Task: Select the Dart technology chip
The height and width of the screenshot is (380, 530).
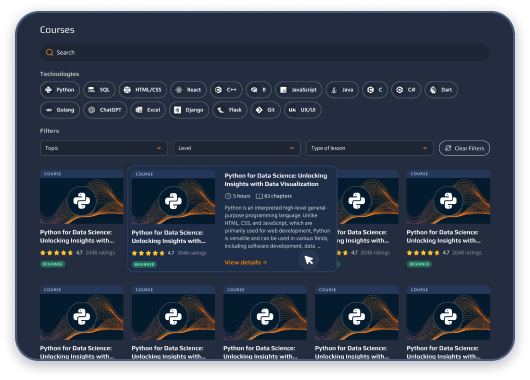Action: tap(441, 90)
